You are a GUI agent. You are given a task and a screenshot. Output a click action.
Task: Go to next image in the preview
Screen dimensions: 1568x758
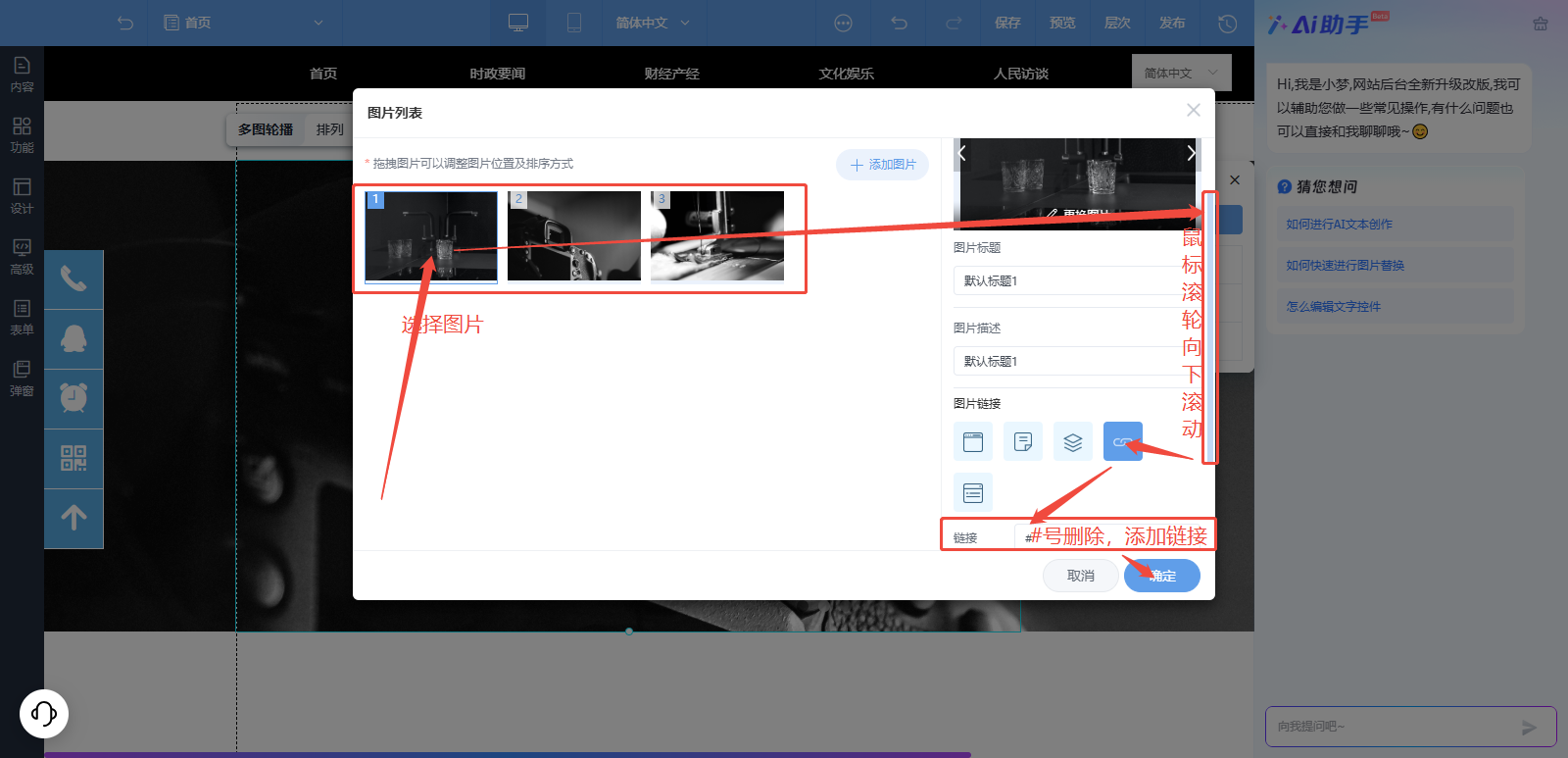tap(1191, 153)
